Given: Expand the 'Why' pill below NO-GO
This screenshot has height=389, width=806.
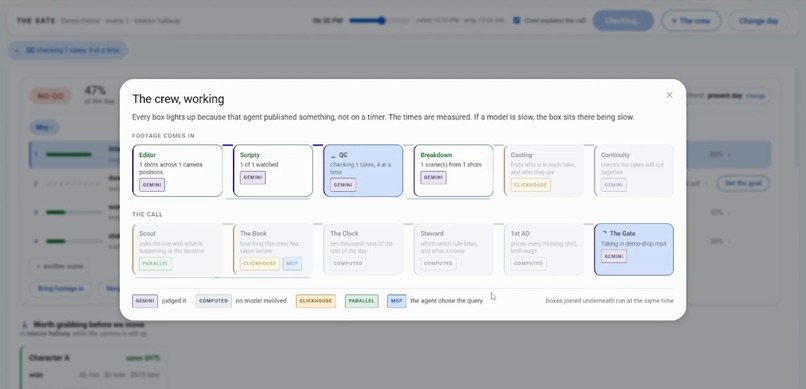Looking at the screenshot, I should 44,127.
